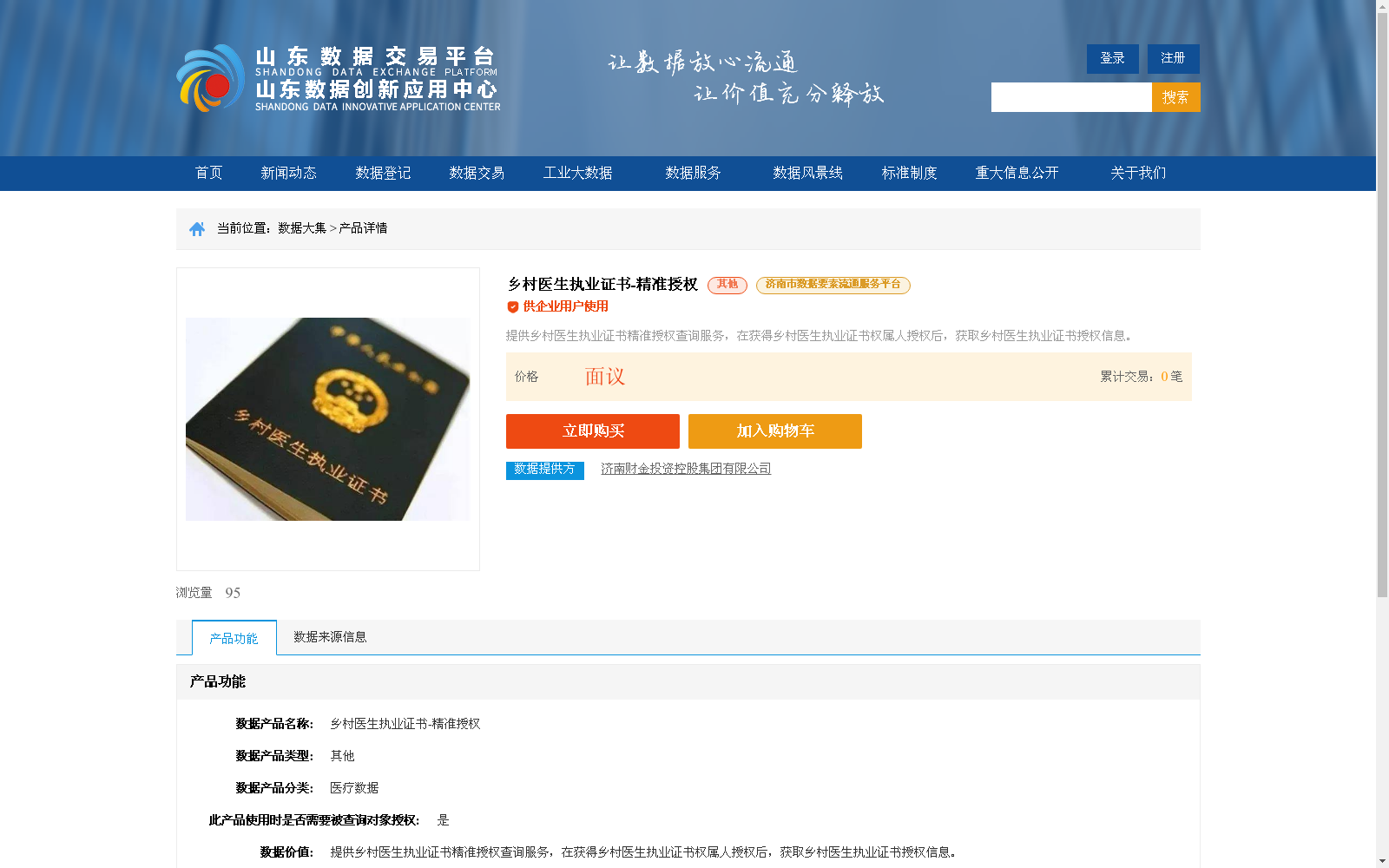Viewport: 1389px width, 868px height.
Task: Click the 产品功能 section header
Action: [217, 682]
